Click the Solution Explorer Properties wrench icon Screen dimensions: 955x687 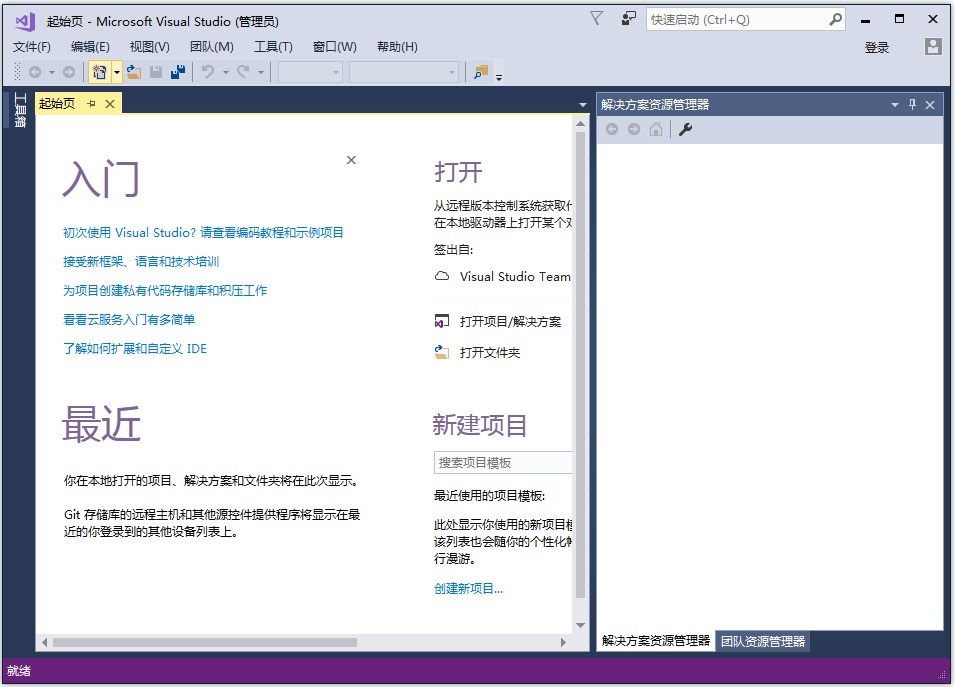tap(685, 129)
